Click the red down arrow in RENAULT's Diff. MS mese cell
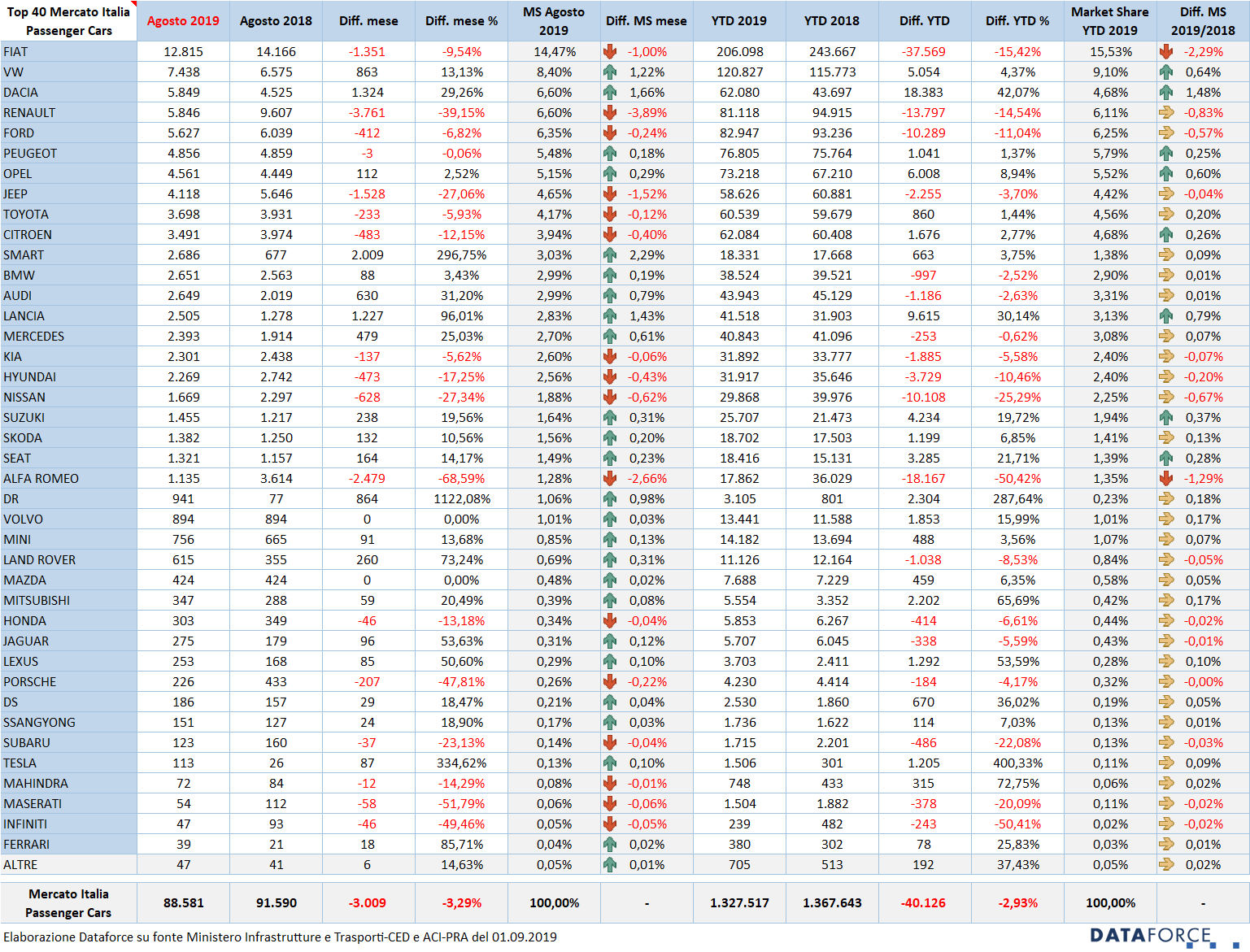The width and height of the screenshot is (1250, 952). coord(610,112)
